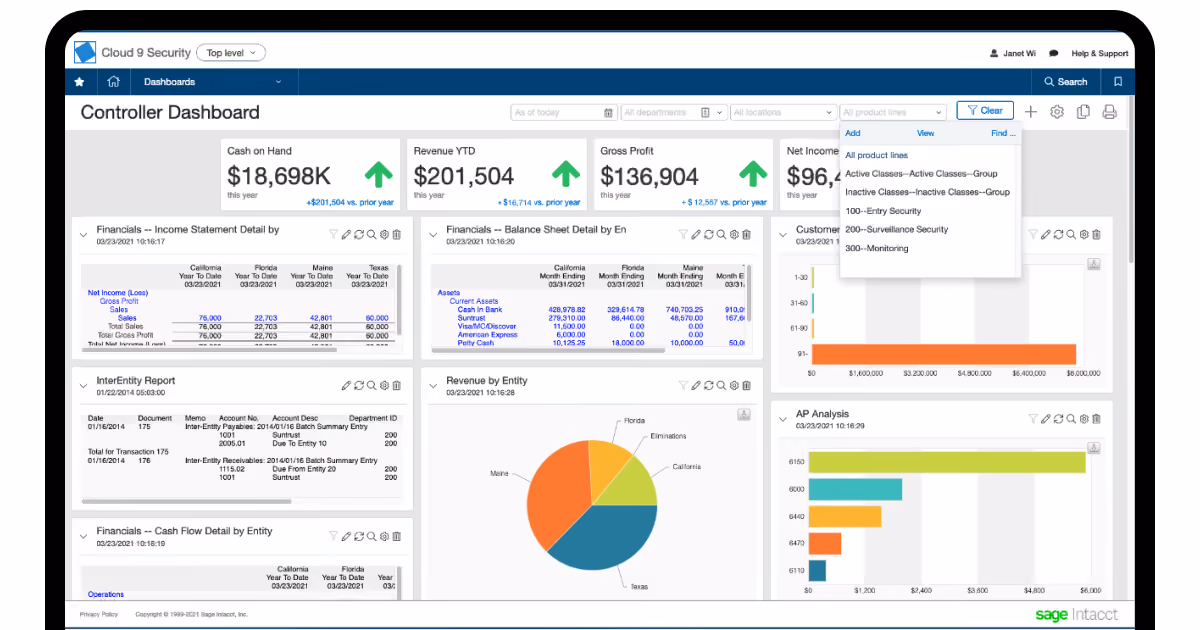Viewport: 1200px width, 630px height.
Task: Edit the InterEntity Report panel
Action: coord(346,385)
